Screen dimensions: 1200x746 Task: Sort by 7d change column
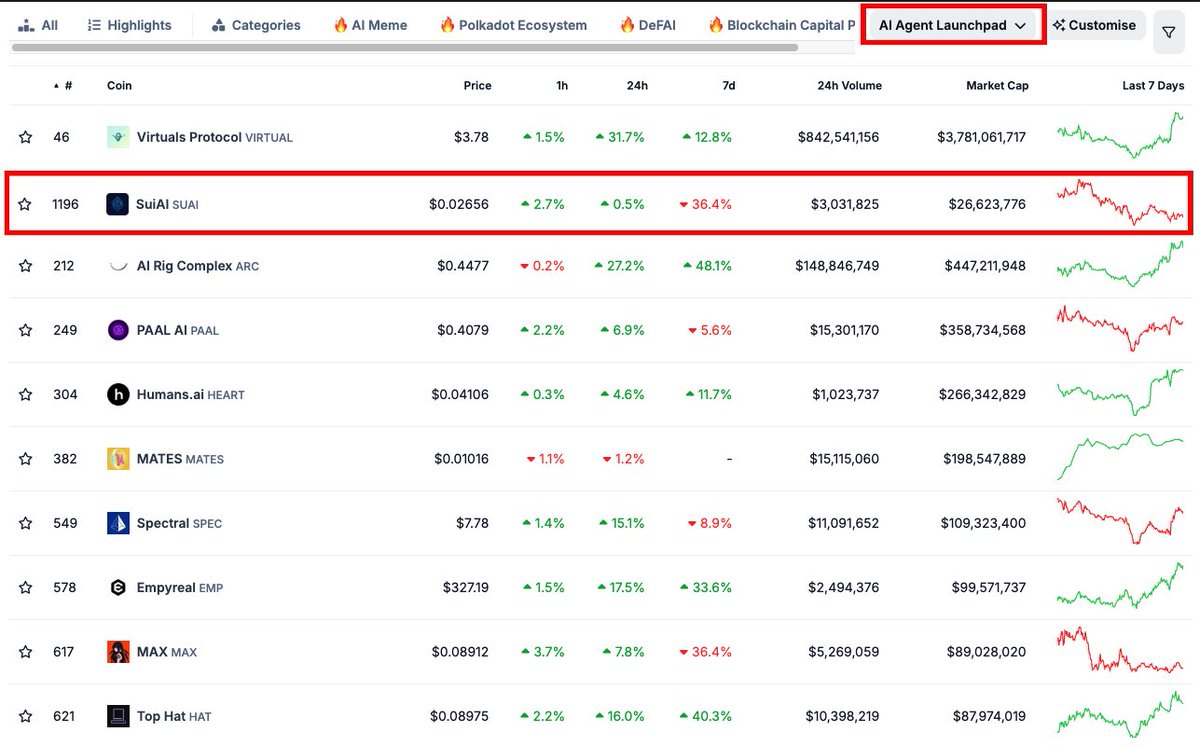tap(728, 86)
